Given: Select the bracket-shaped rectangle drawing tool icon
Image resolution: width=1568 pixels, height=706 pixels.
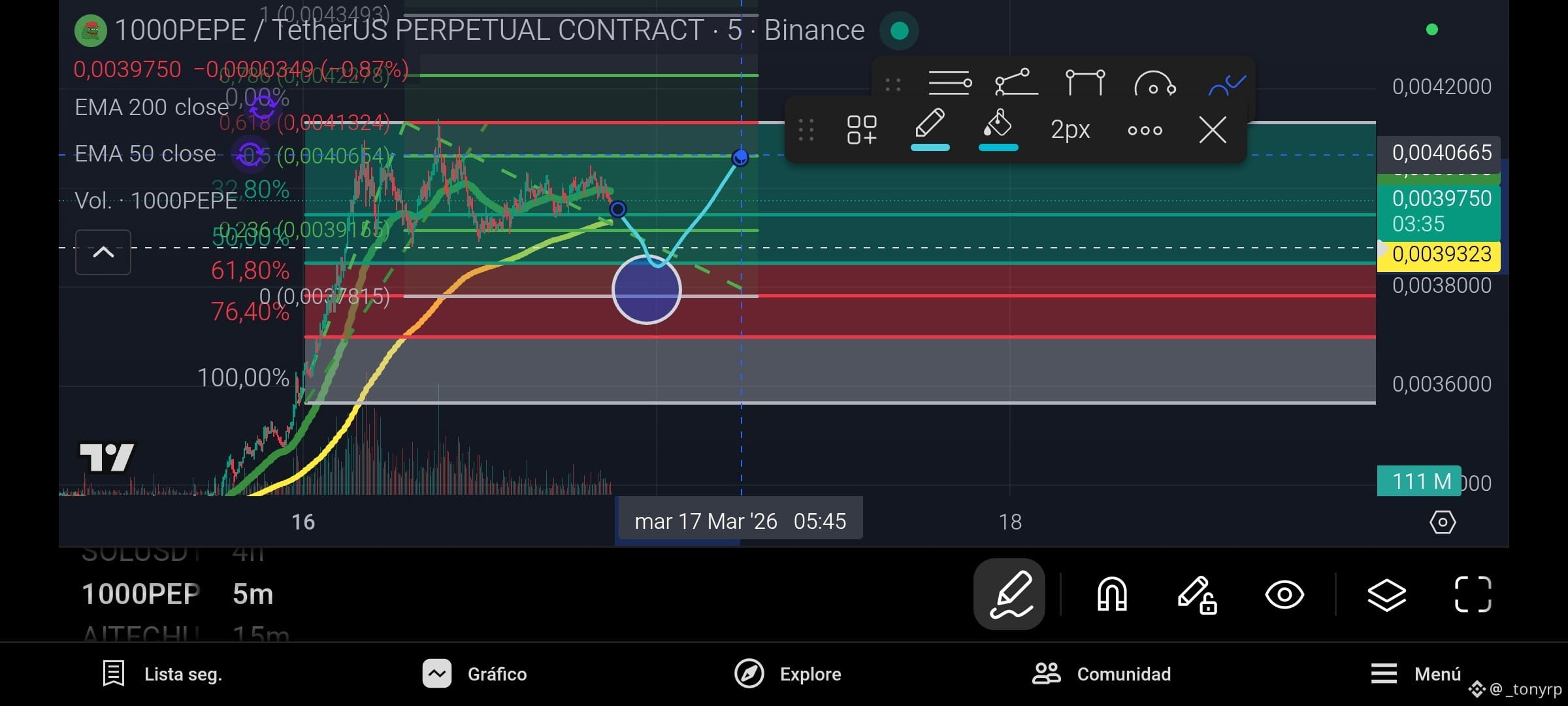Looking at the screenshot, I should (x=1085, y=83).
